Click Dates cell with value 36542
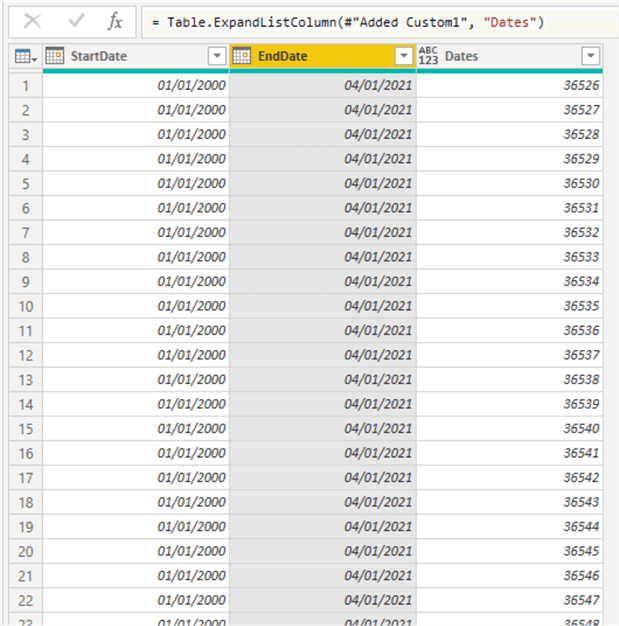 click(x=510, y=477)
